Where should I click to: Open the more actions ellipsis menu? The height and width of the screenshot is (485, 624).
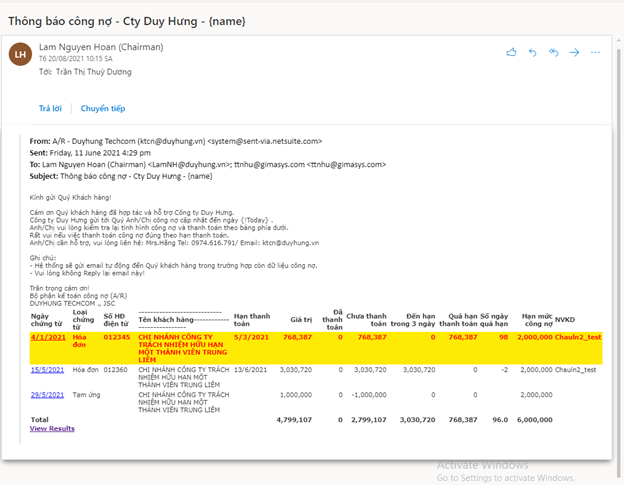(595, 52)
